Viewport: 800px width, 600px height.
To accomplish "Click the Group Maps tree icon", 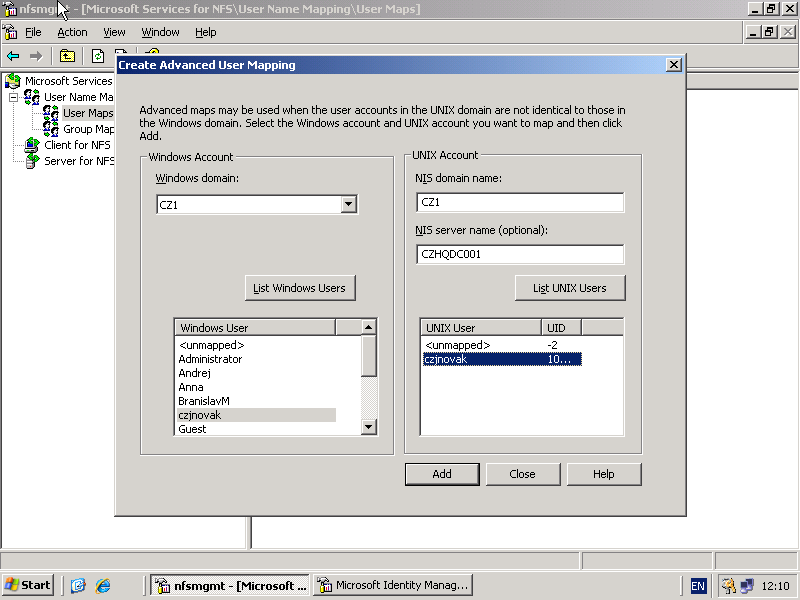I will [51, 129].
